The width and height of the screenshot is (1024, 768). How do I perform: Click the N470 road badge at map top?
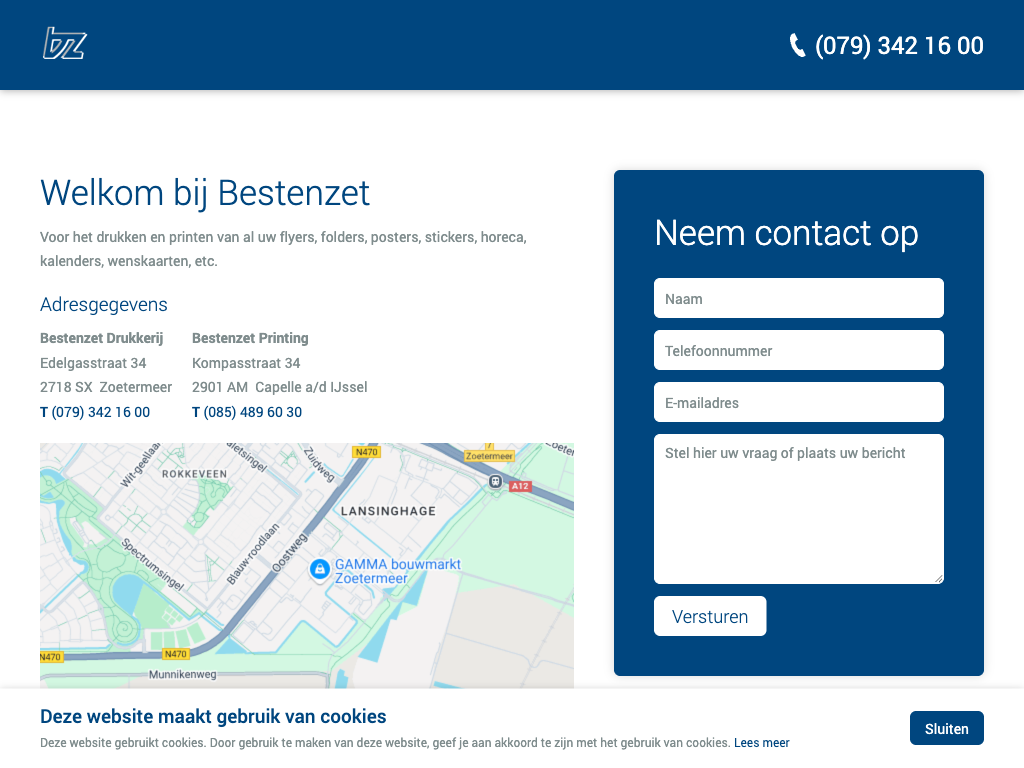(366, 452)
